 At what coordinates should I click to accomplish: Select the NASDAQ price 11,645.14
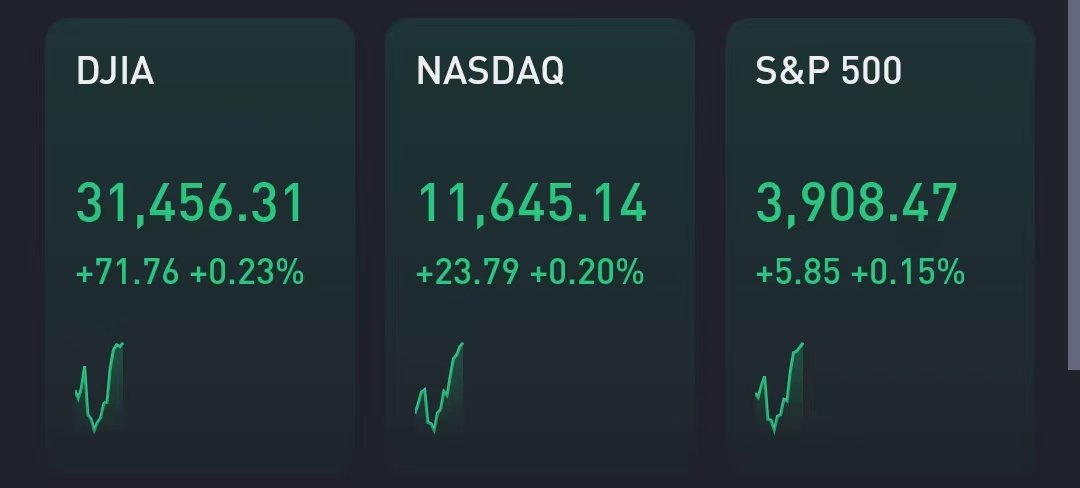531,204
